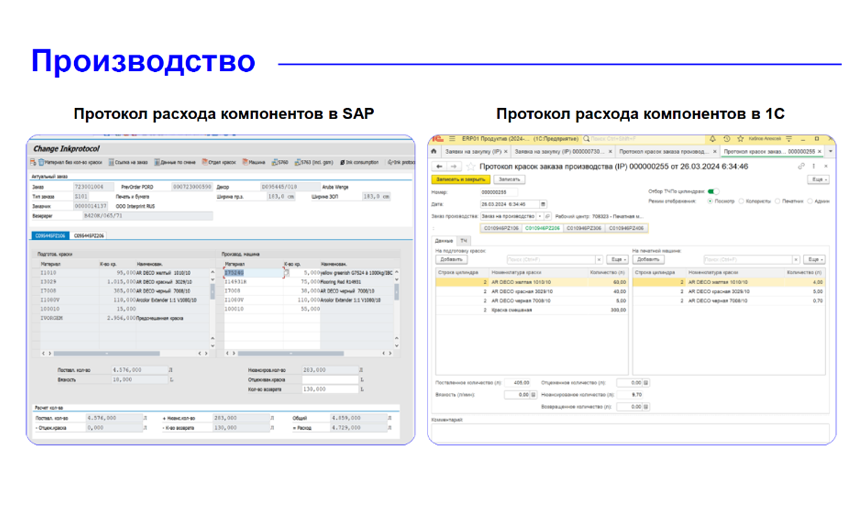
Task: Select Админ display mode radio
Action: point(810,201)
